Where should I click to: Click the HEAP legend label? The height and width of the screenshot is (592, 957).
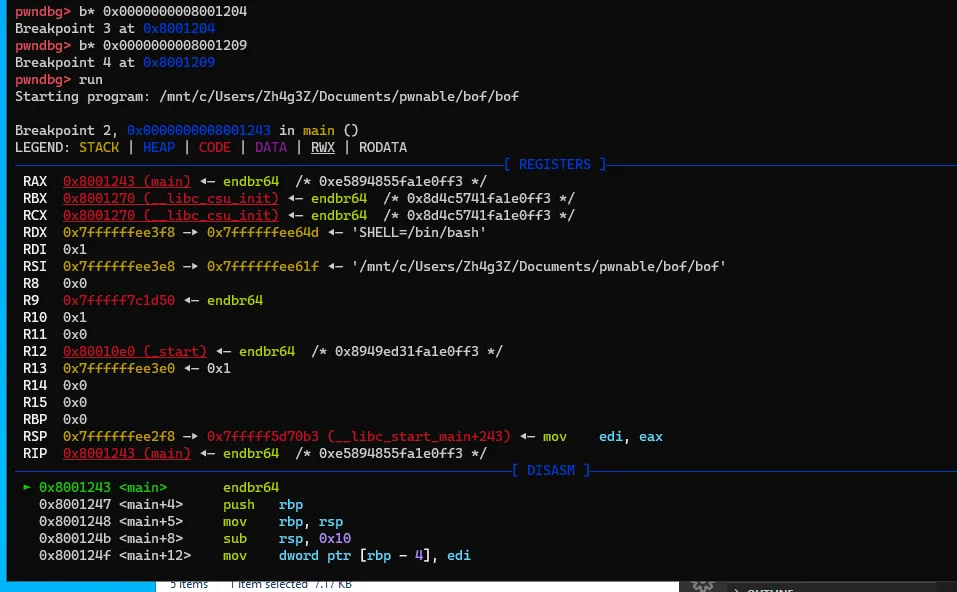[x=159, y=147]
